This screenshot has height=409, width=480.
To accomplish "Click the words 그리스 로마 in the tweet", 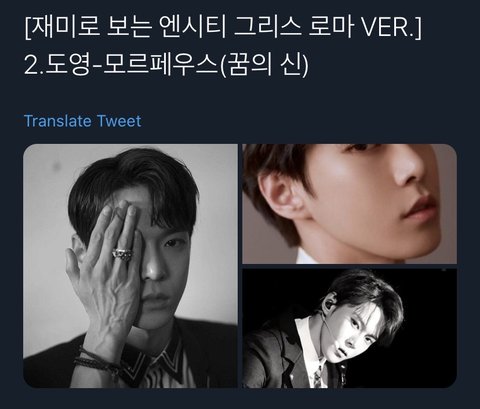I will click(x=293, y=28).
